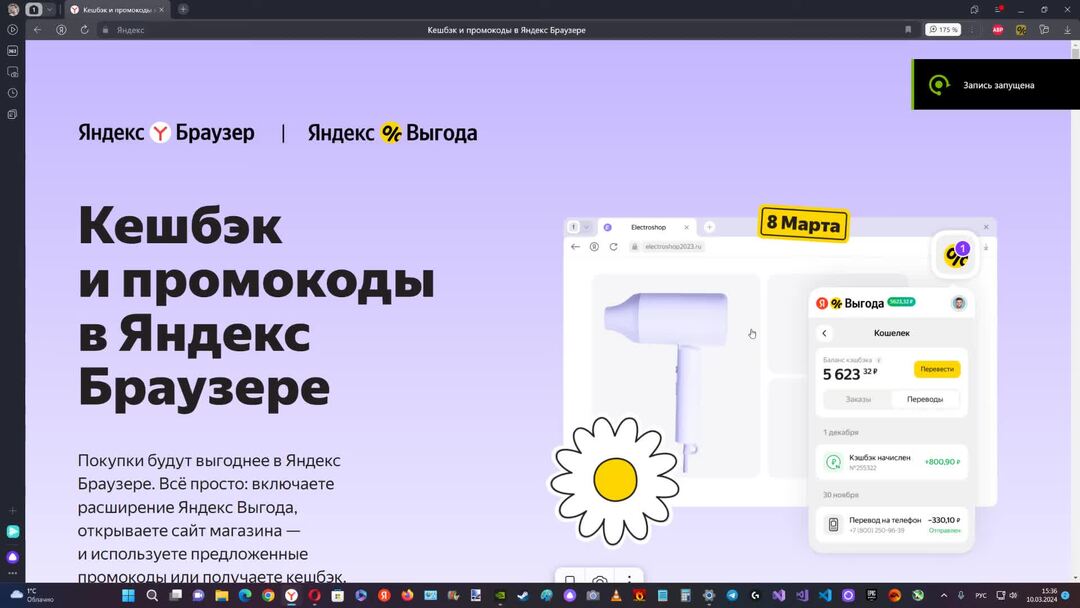Open the collections icon in the sidebar

click(12, 114)
